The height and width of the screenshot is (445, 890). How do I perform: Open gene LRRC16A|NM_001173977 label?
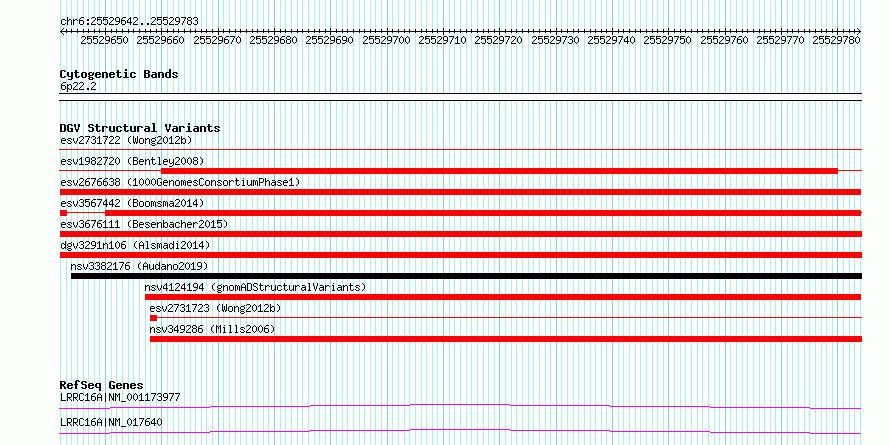(x=120, y=397)
